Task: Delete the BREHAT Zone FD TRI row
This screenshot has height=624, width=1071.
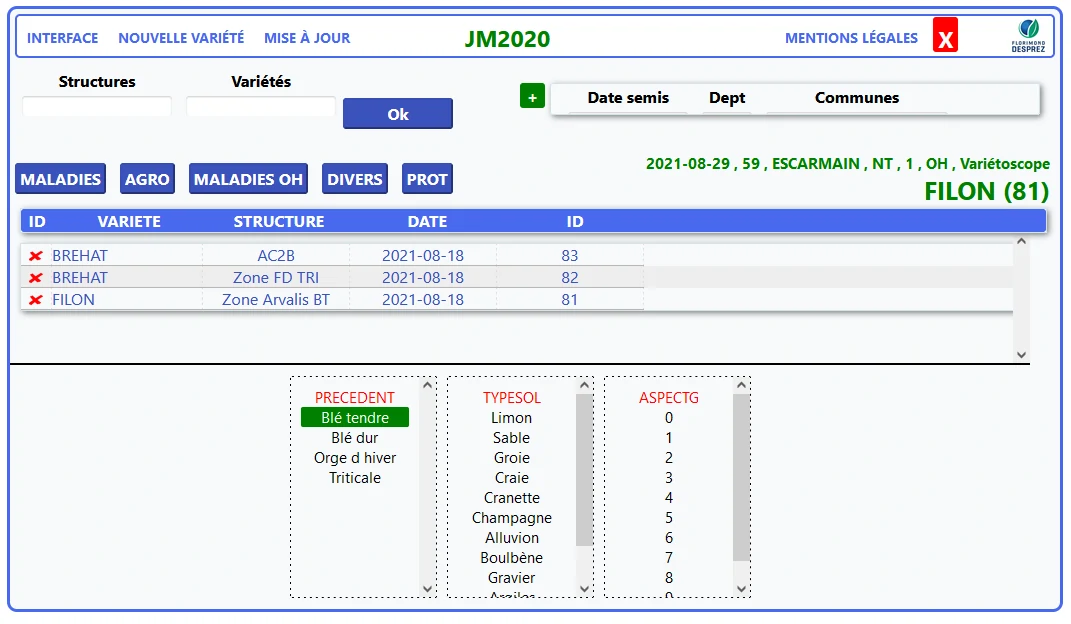Action: 36,278
